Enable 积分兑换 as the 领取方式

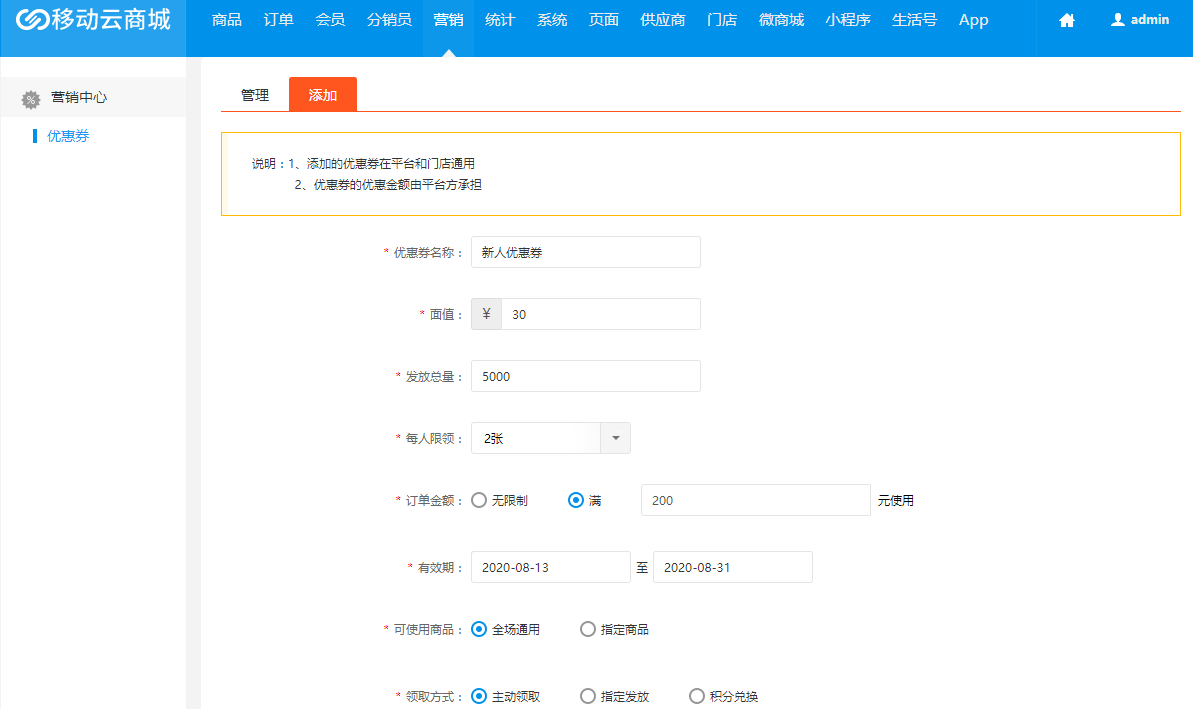[696, 697]
